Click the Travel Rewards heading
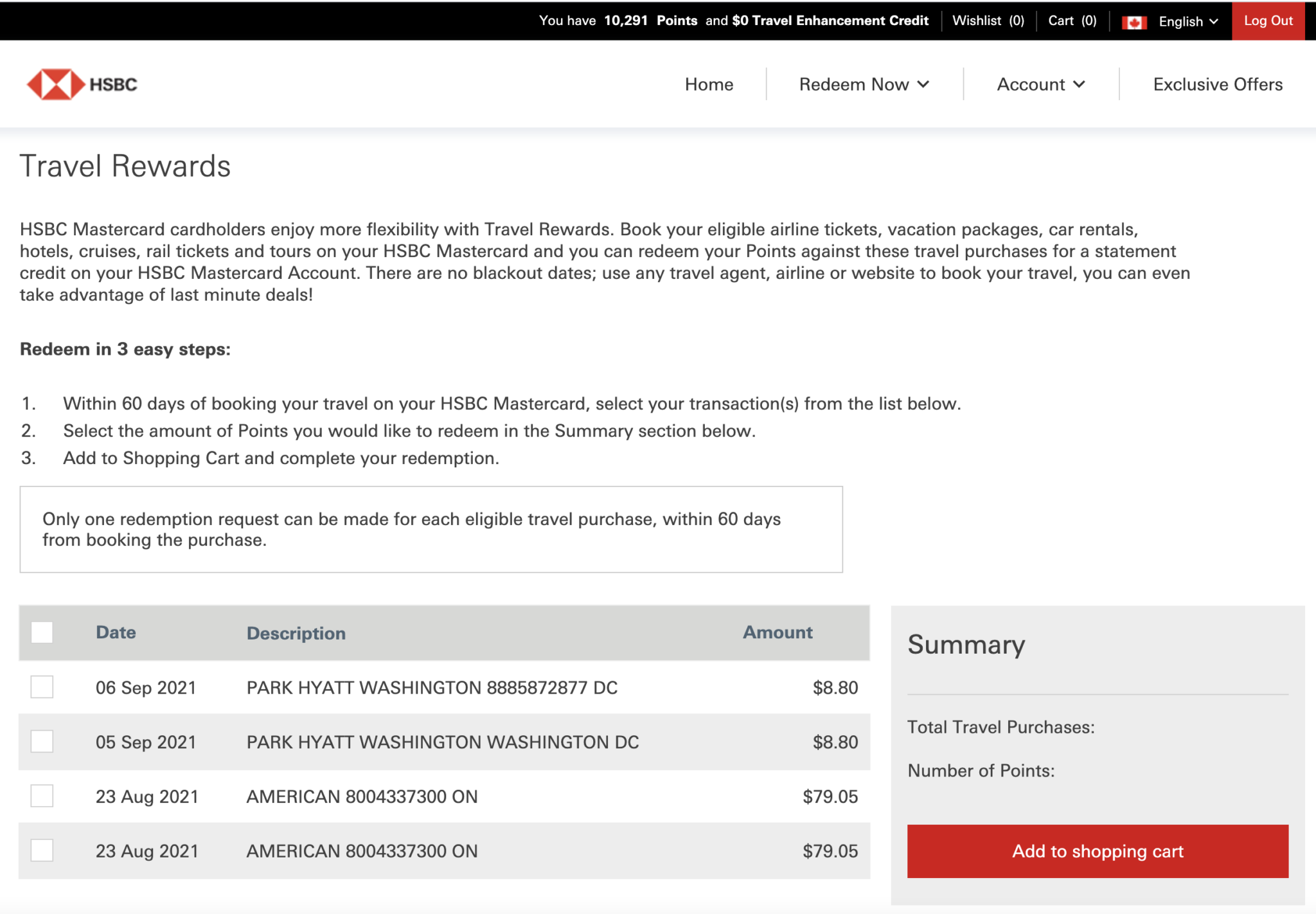The width and height of the screenshot is (1316, 914). pyautogui.click(x=125, y=166)
